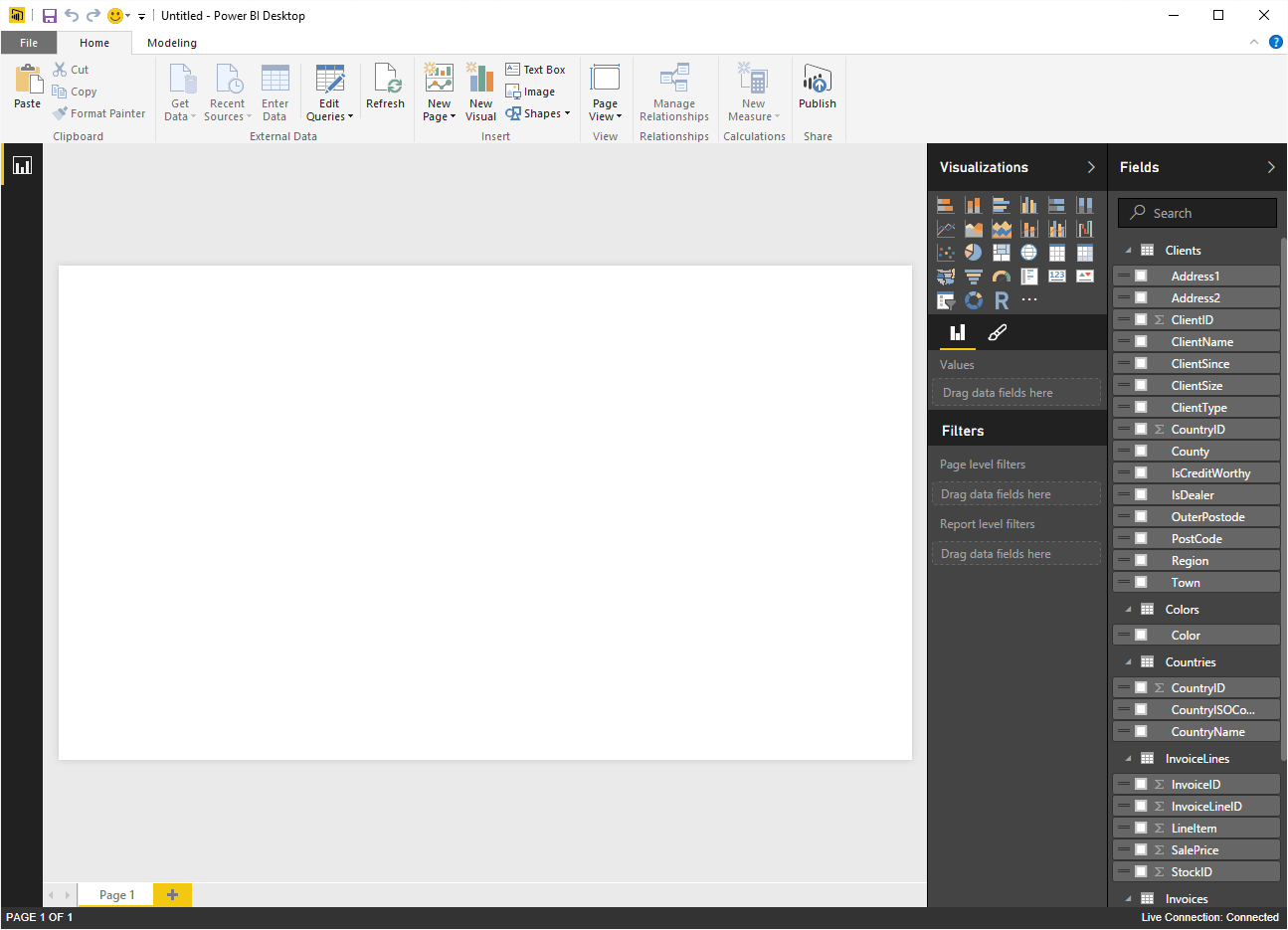Select the waterfall chart visual
Viewport: 1288px width, 930px height.
1085,229
